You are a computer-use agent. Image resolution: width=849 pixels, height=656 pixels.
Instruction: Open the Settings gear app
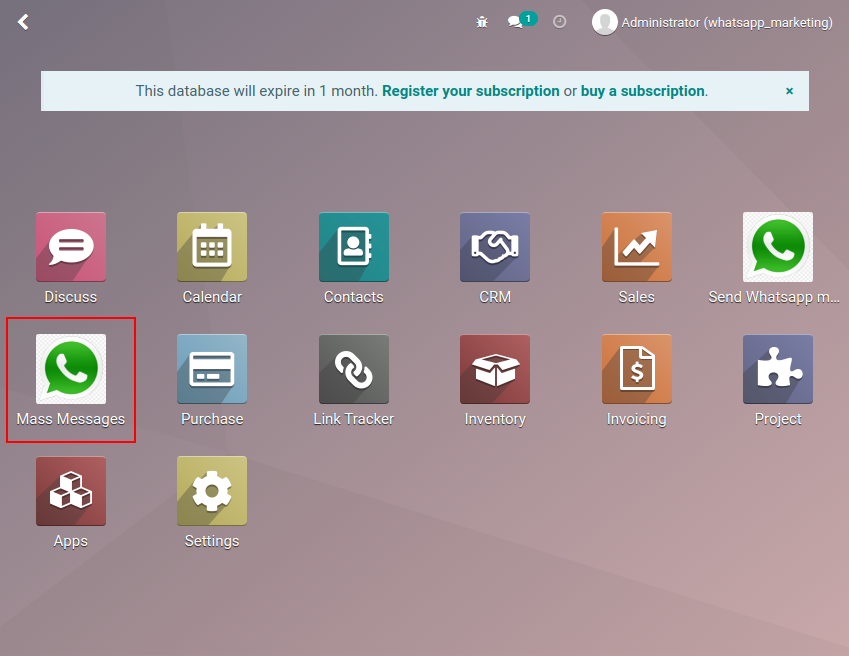coord(212,491)
